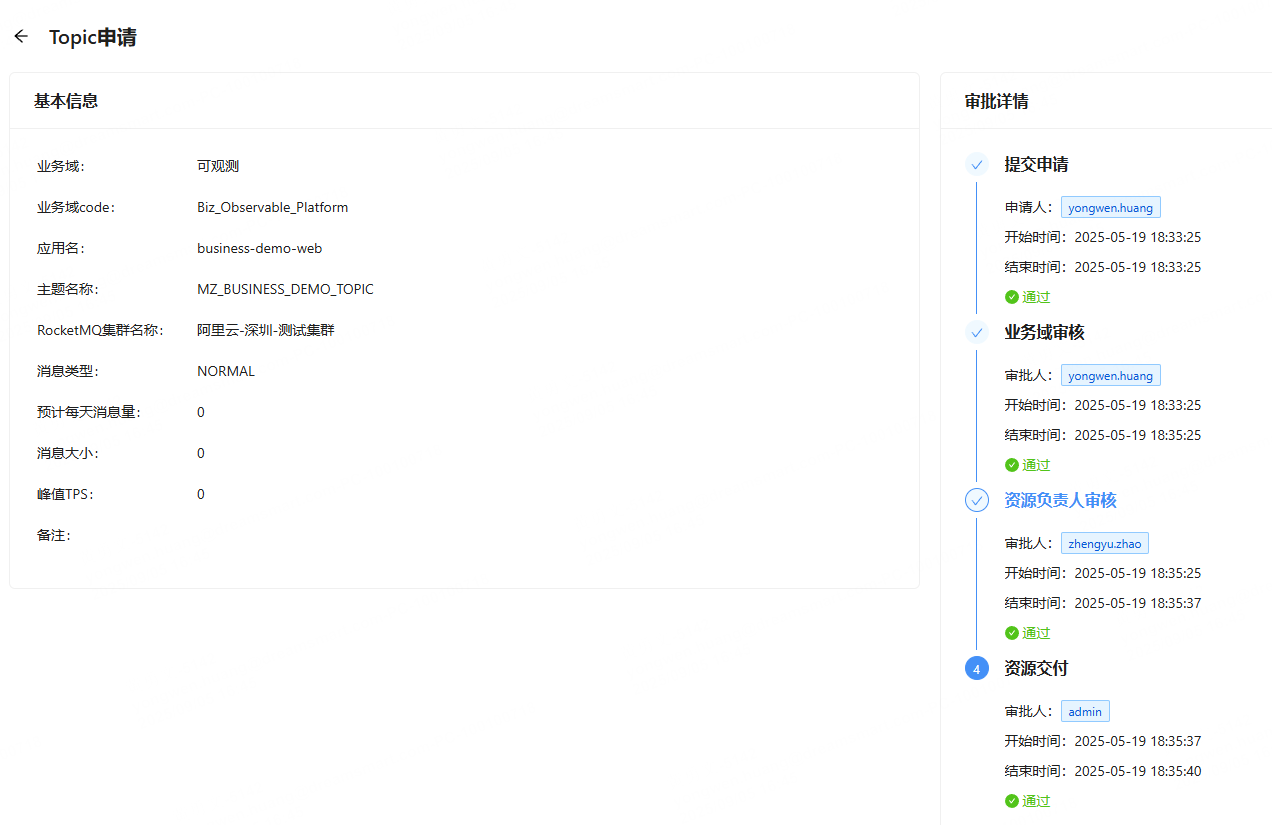Click the admin approver tag
The width and height of the screenshot is (1272, 825).
(x=1085, y=712)
